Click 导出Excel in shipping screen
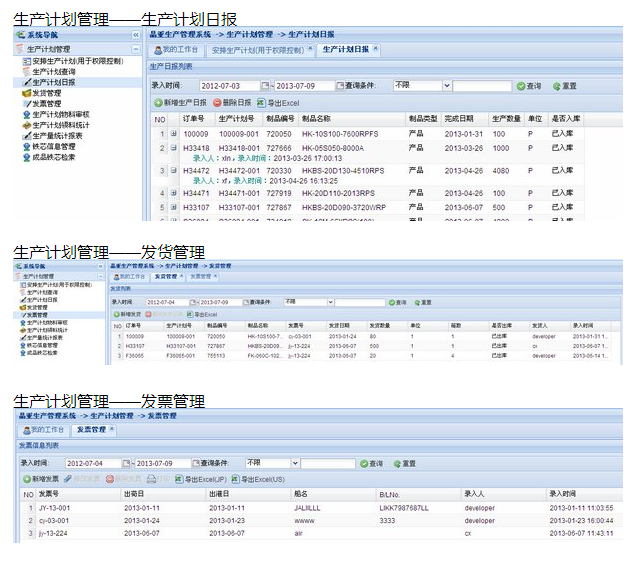Image resolution: width=641 pixels, height=576 pixels. coord(202,314)
